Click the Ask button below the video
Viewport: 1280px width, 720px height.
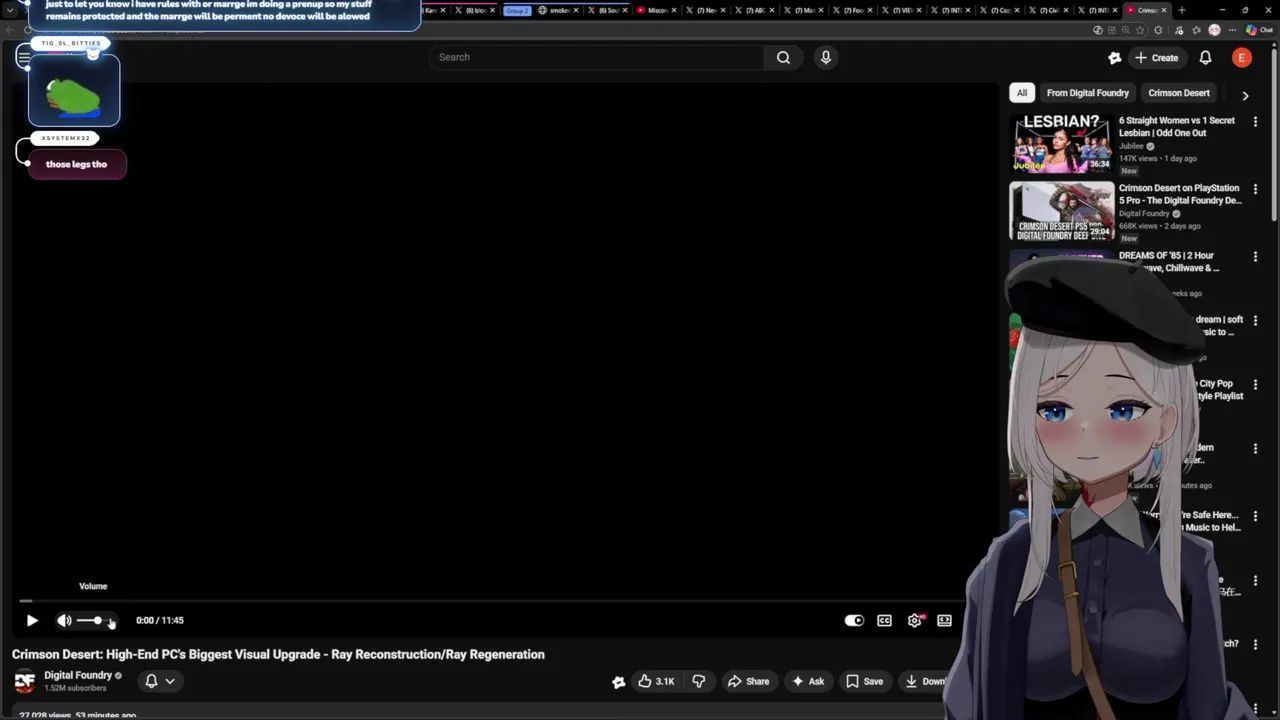[x=808, y=681]
